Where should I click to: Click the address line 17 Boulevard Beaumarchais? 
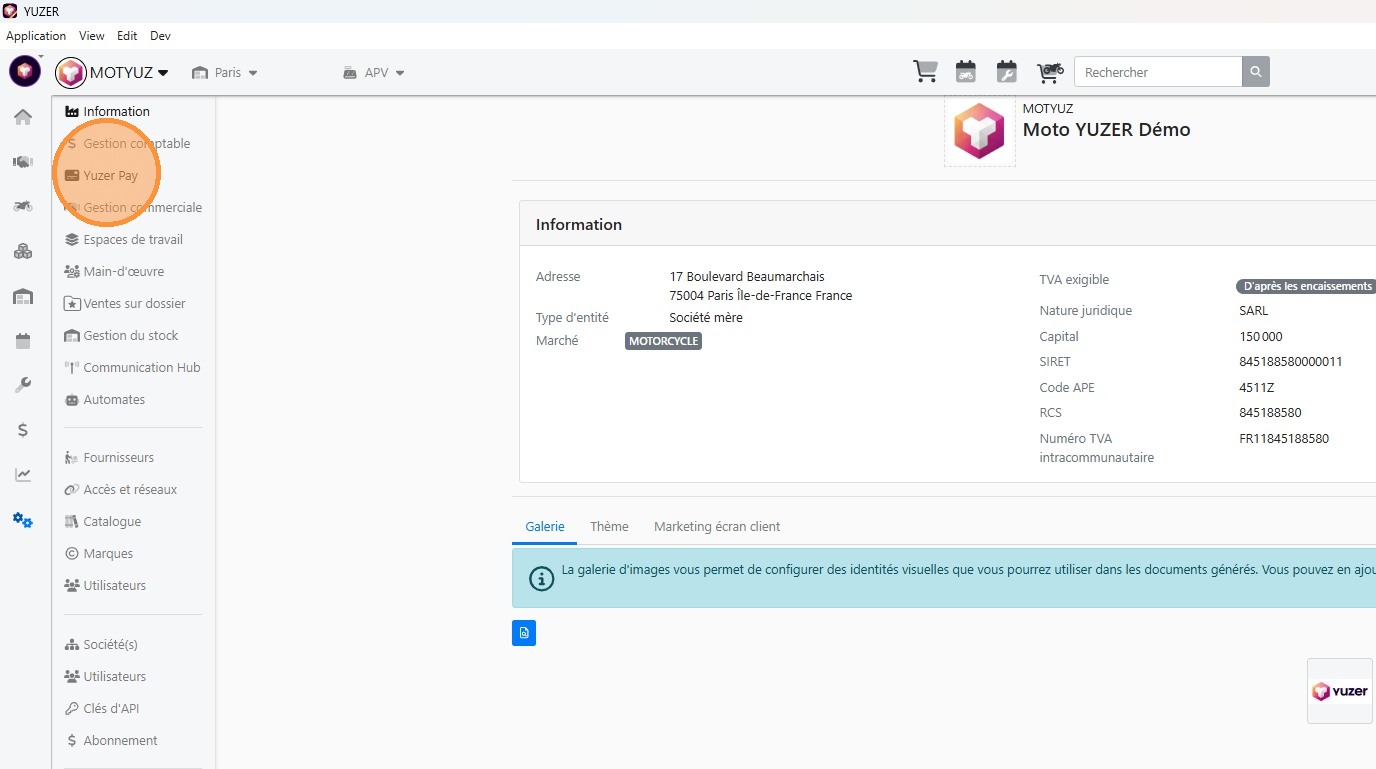[x=747, y=277]
